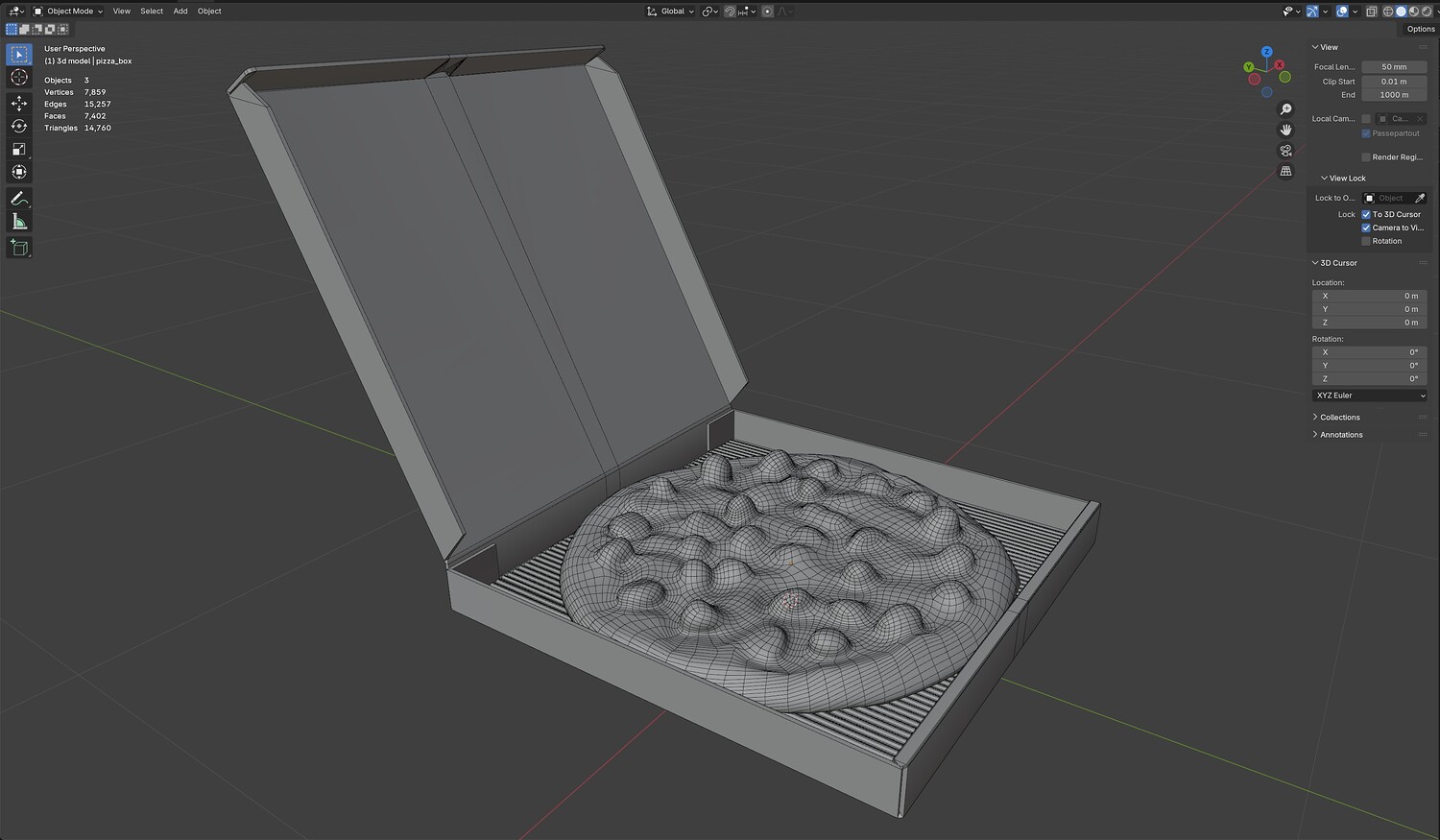The height and width of the screenshot is (840, 1440).
Task: Click the eyedropper beside Lock to Object
Action: [x=1420, y=198]
